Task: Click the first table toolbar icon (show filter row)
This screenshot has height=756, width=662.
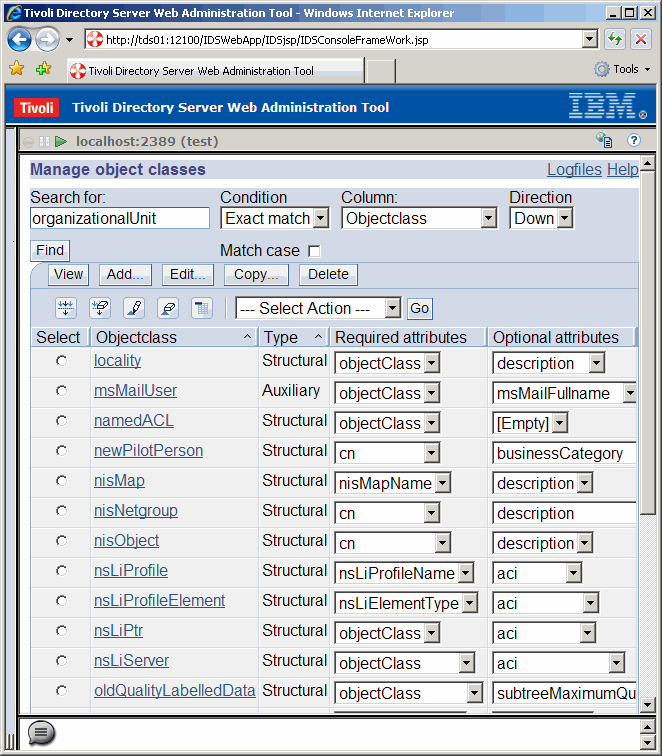Action: pos(66,308)
